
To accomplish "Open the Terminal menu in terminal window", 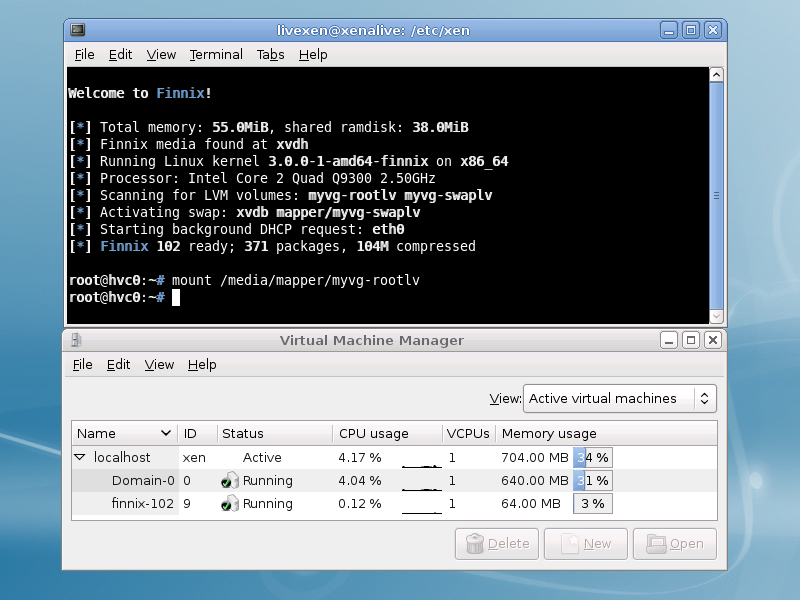I will click(x=216, y=55).
